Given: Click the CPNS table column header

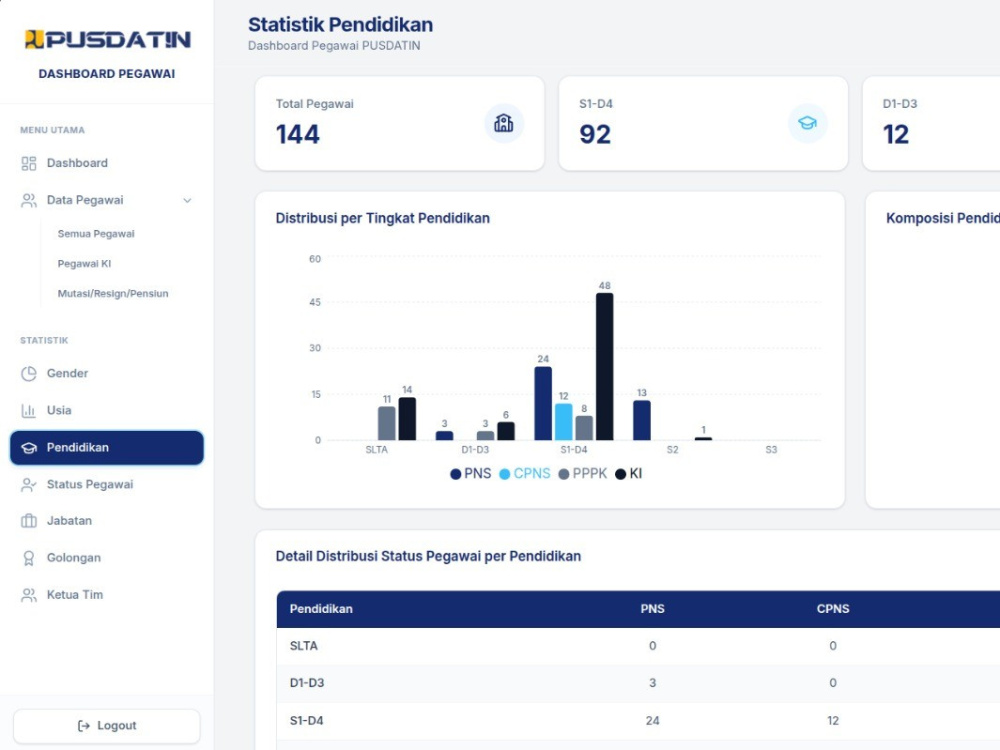Looking at the screenshot, I should pyautogui.click(x=833, y=609).
